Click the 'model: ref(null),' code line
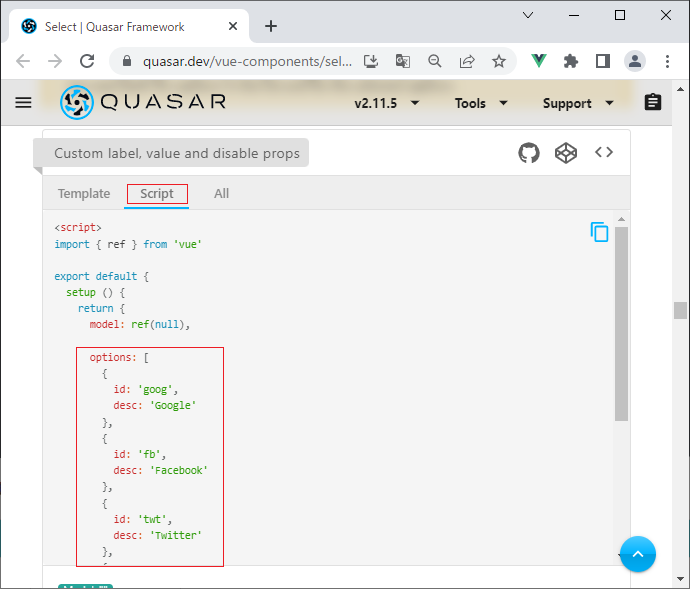Image resolution: width=690 pixels, height=589 pixels. click(139, 324)
